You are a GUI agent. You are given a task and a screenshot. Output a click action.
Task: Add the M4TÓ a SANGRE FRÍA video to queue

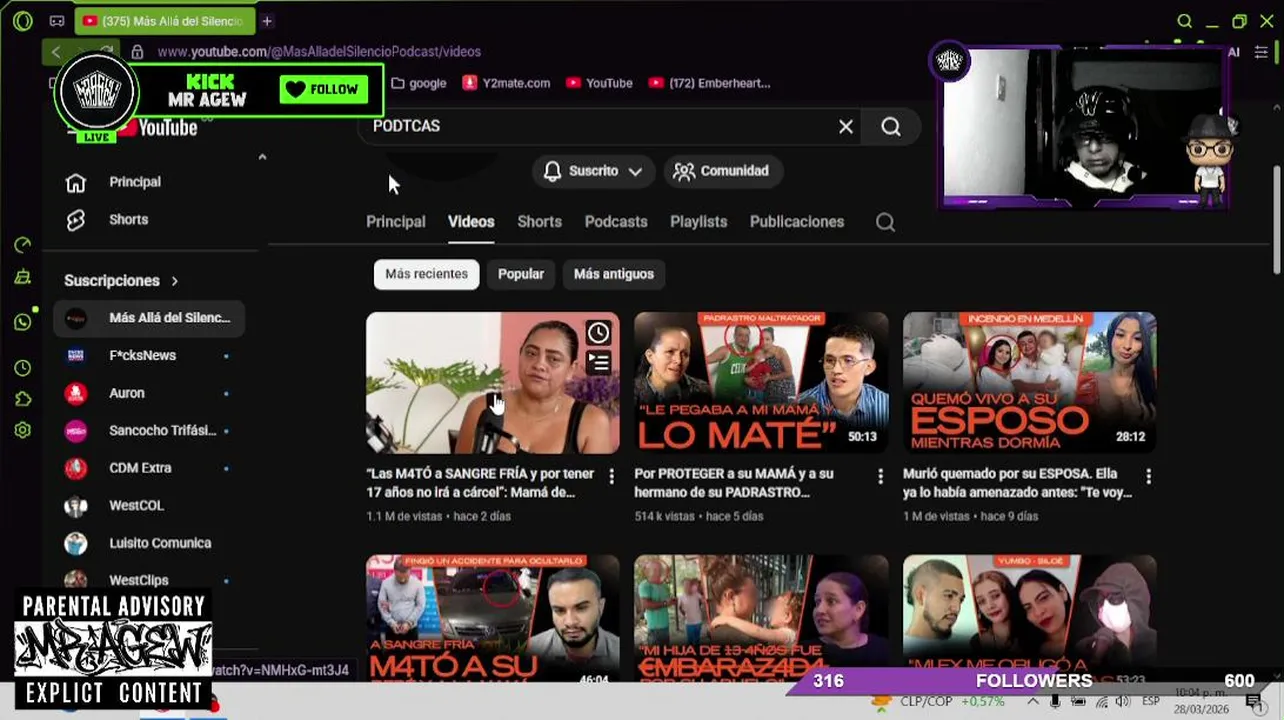[598, 363]
